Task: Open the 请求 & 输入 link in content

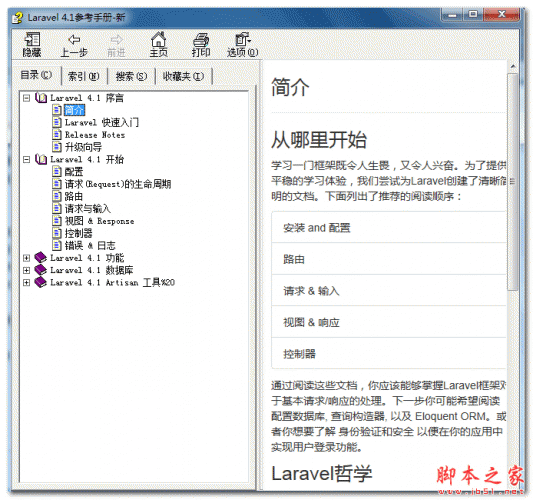Action: [x=311, y=291]
